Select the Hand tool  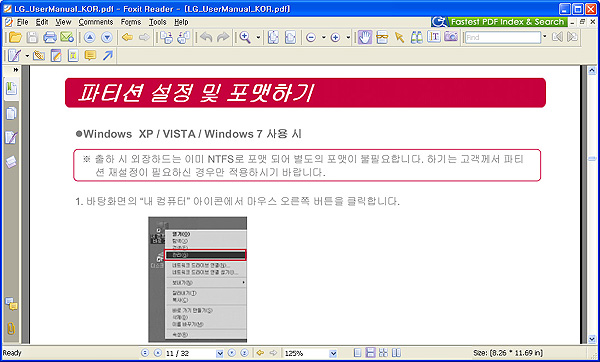coord(365,38)
